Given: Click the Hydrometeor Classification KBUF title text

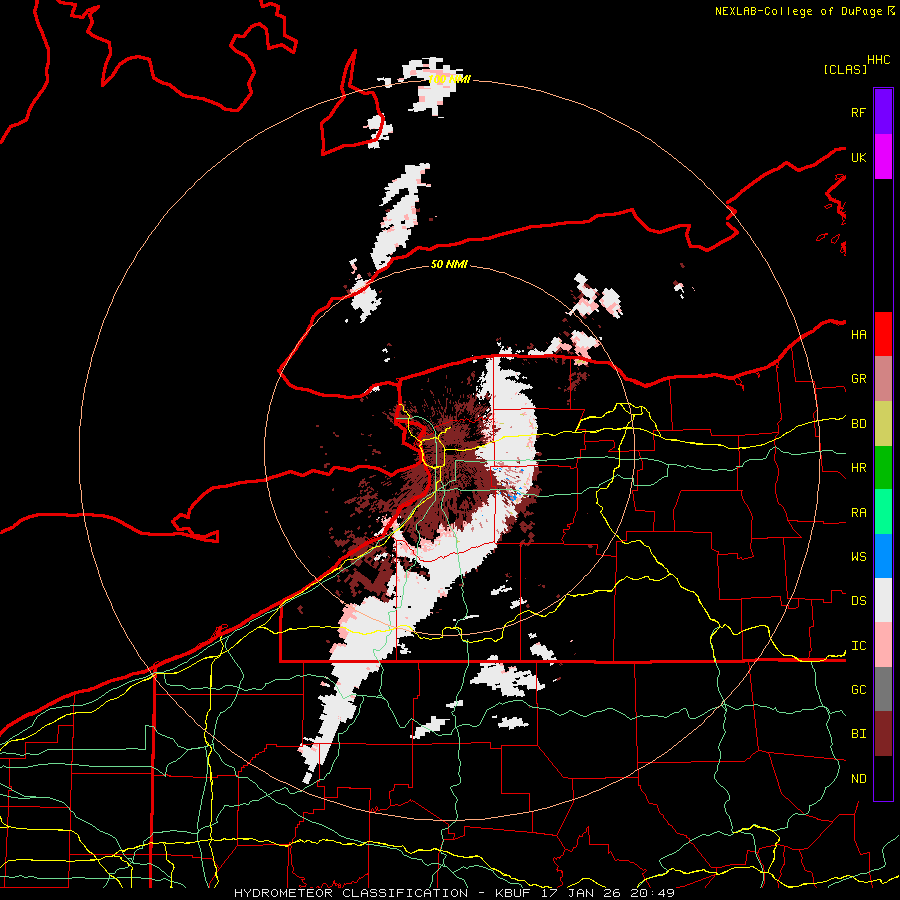Looking at the screenshot, I should pos(454,893).
